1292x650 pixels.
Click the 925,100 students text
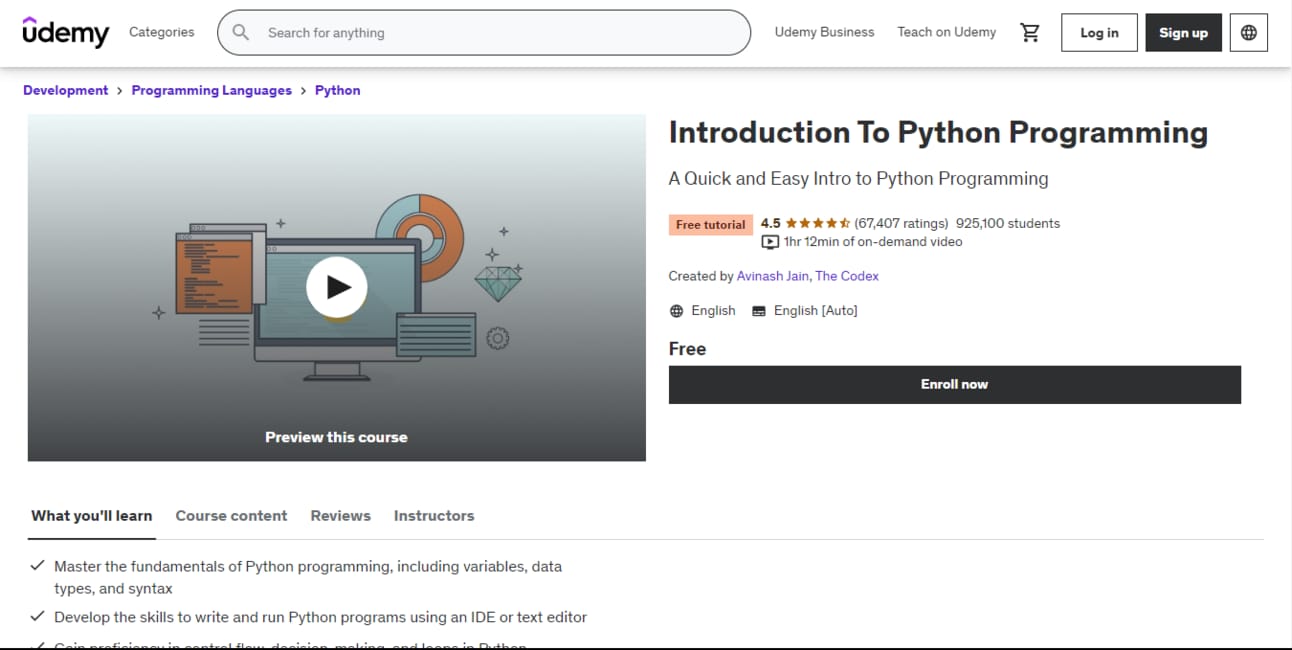(1008, 224)
